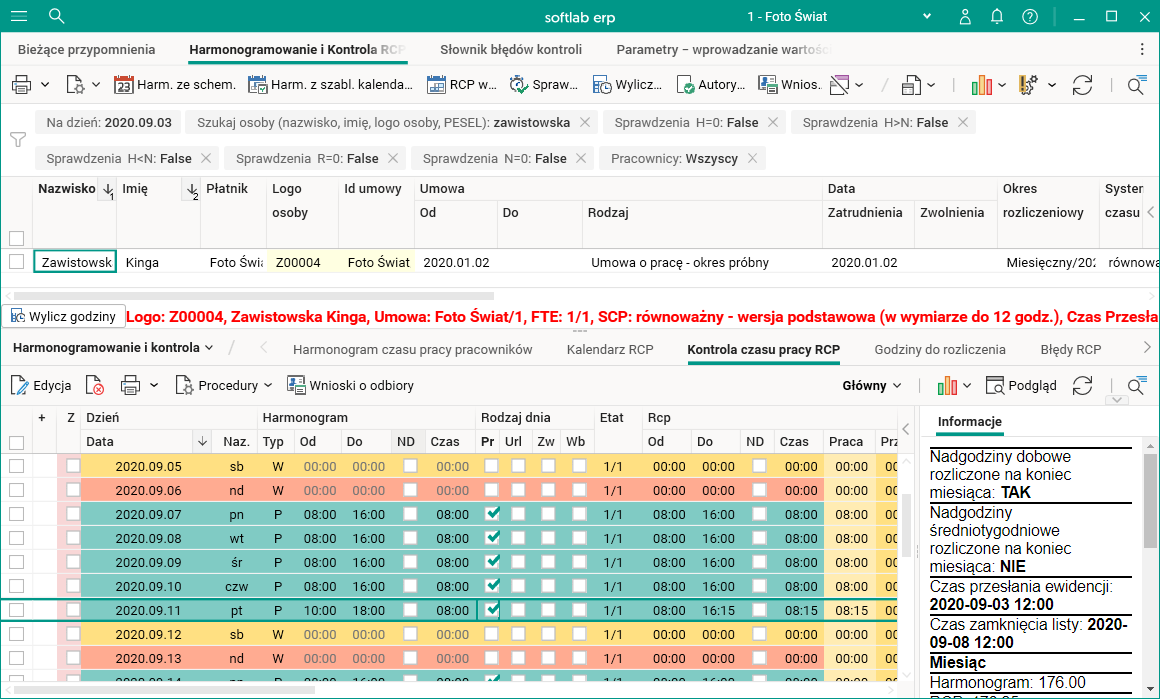Screen dimensions: 1160x699
Task: Toggle the Url checkbox for 2020.09.05
Action: (x=518, y=466)
